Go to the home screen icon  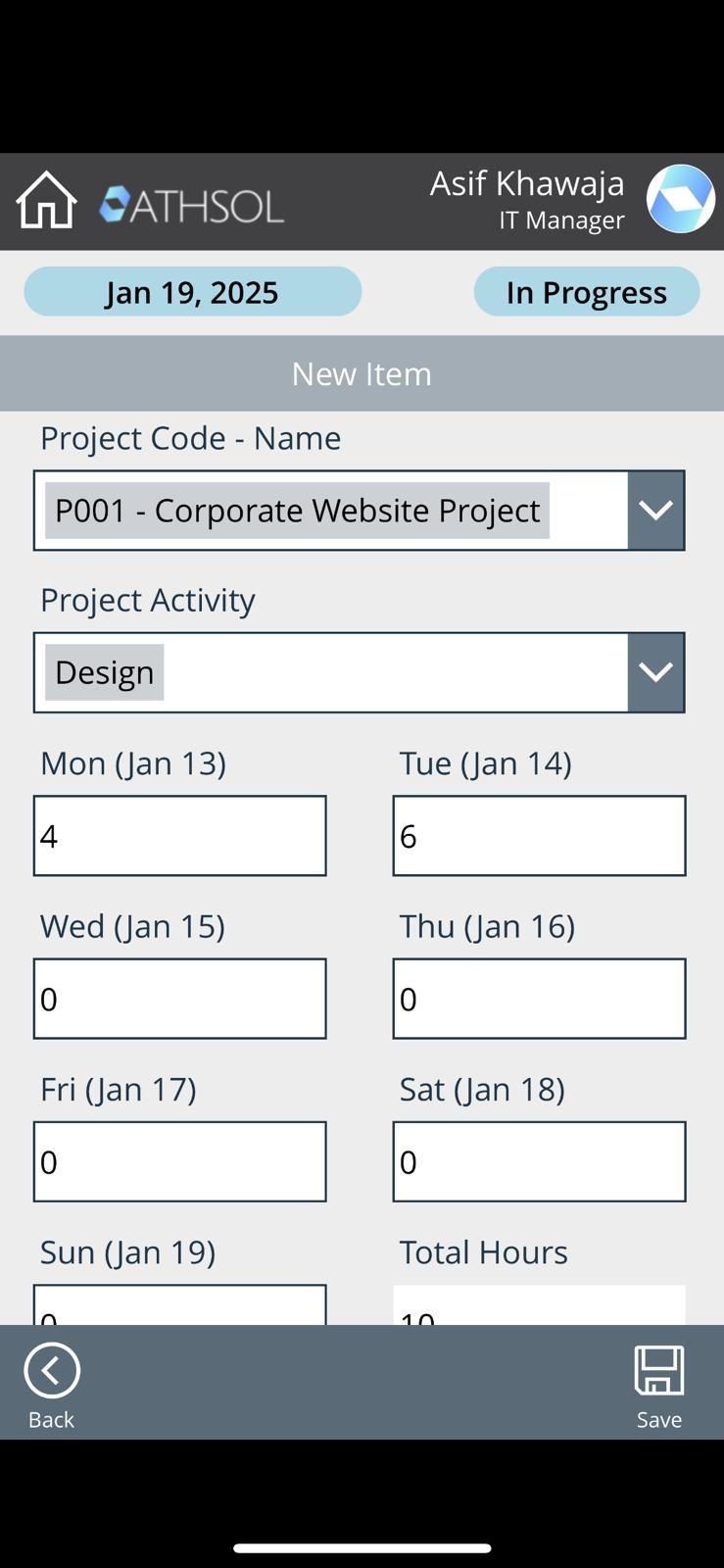(46, 200)
